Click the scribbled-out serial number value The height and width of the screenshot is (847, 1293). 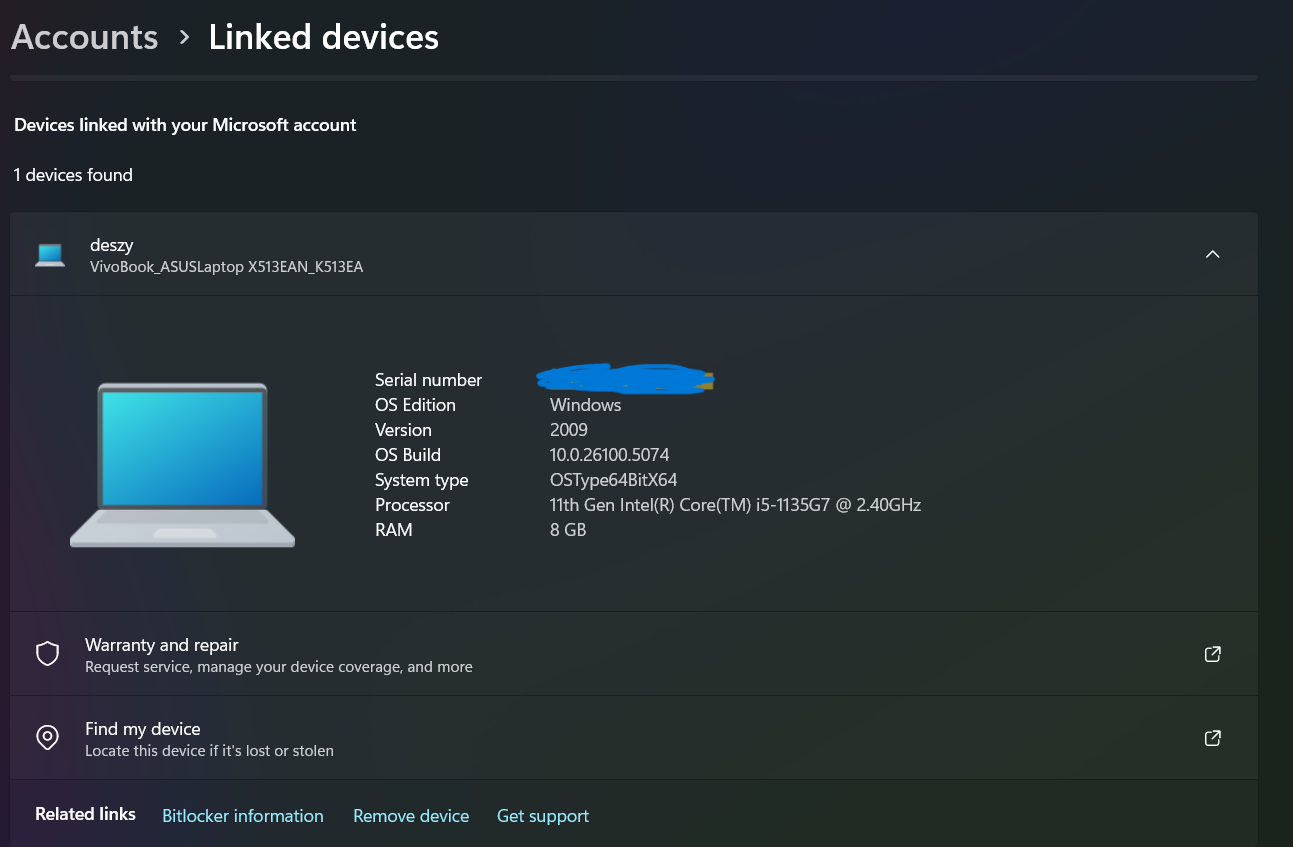tap(626, 378)
